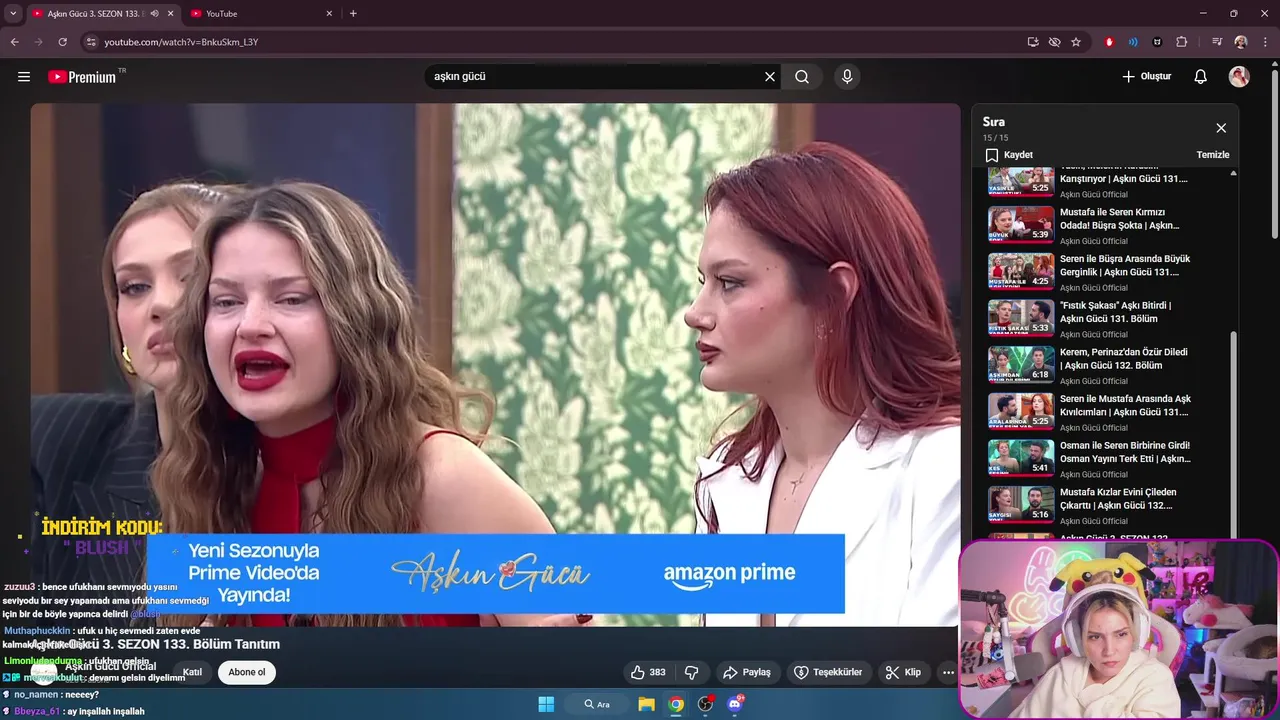
Task: Open OBS Studio from taskbar
Action: point(706,704)
